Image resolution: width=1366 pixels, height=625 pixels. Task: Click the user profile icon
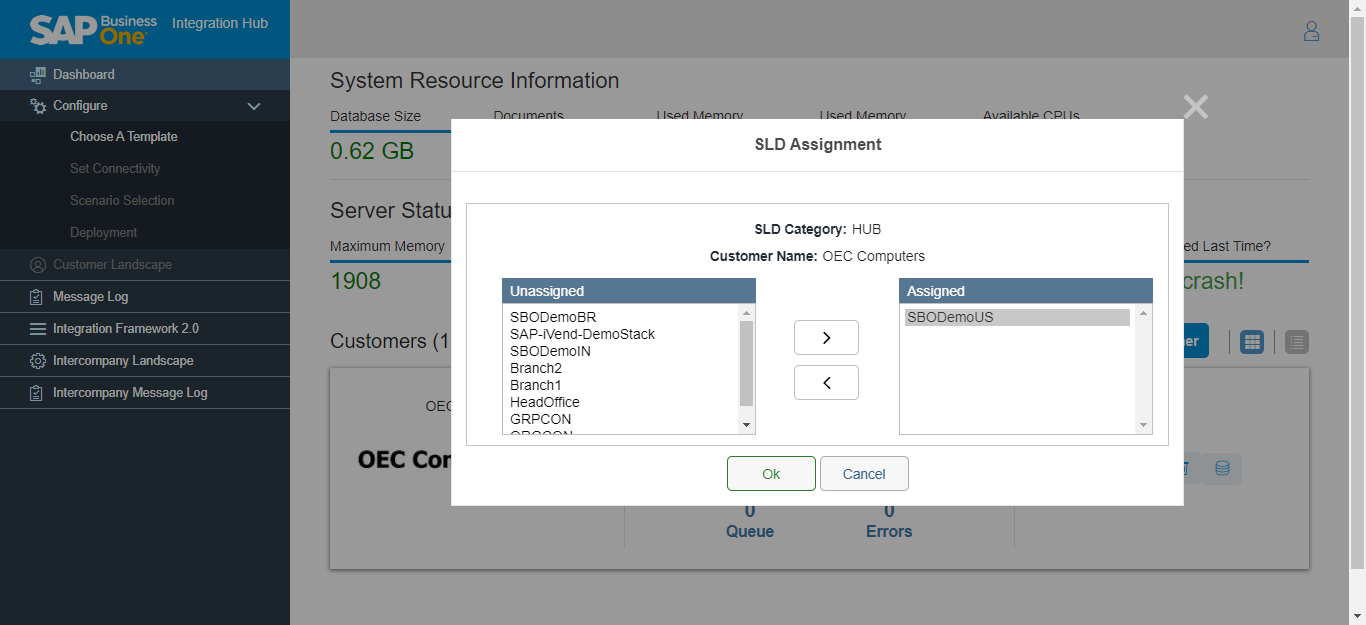(1311, 31)
